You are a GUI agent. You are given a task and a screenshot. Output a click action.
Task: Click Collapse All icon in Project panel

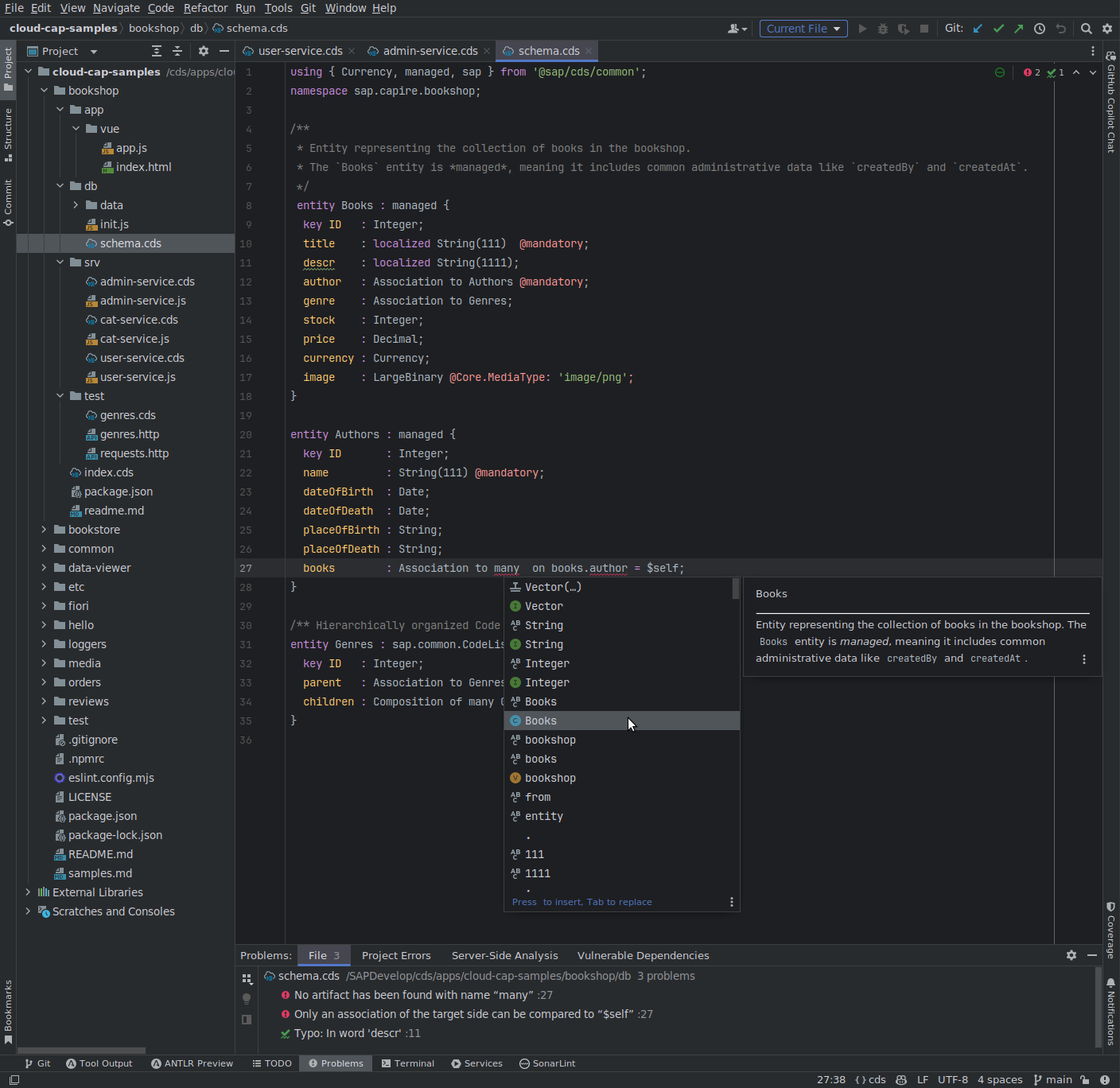pyautogui.click(x=177, y=51)
